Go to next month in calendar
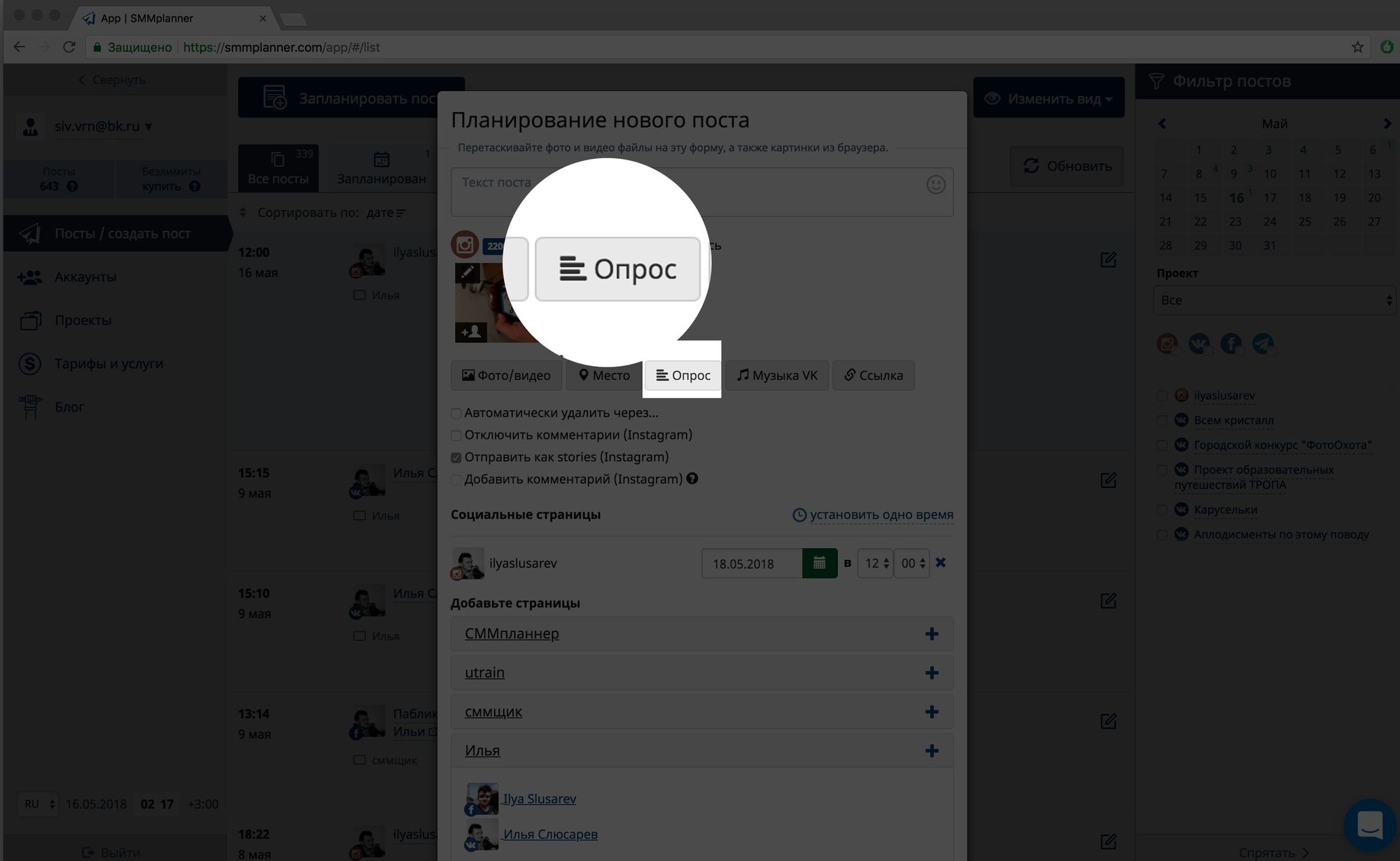The width and height of the screenshot is (1400, 861). click(1387, 124)
